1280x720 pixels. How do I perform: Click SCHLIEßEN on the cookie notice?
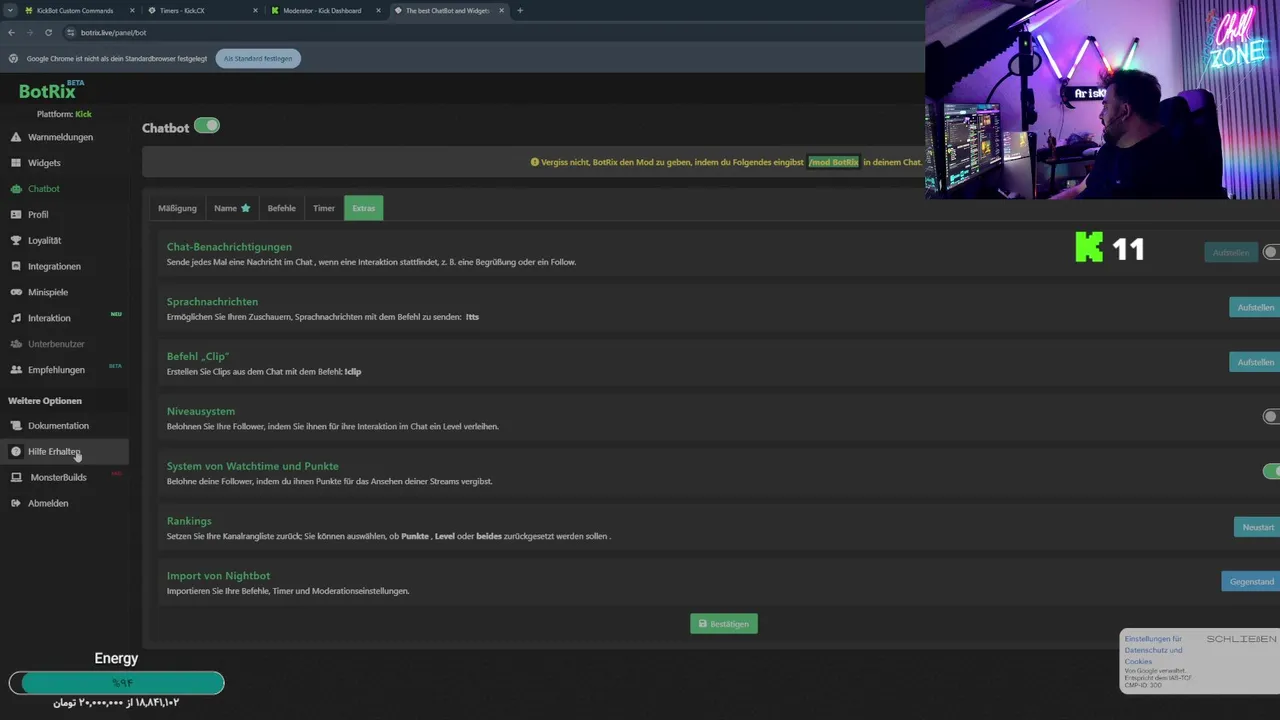click(1241, 639)
